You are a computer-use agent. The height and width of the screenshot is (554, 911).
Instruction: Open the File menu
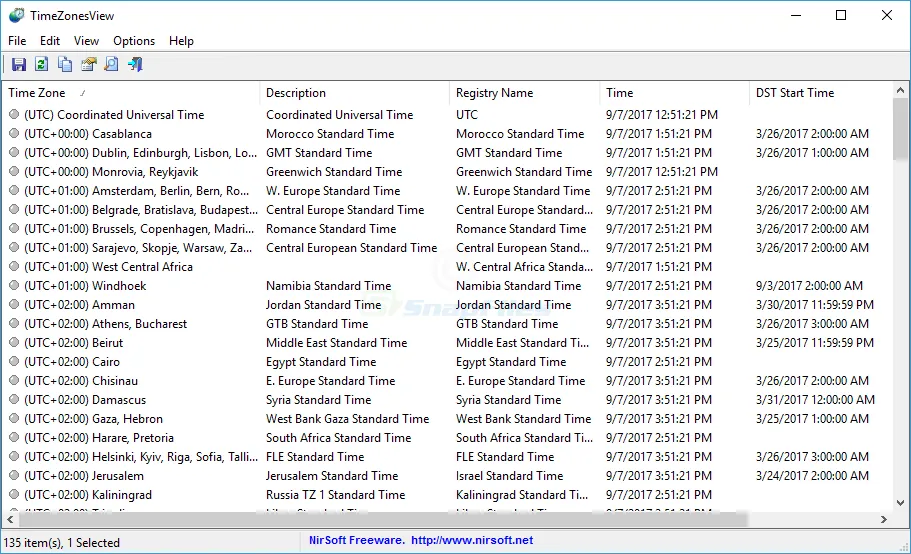[17, 41]
